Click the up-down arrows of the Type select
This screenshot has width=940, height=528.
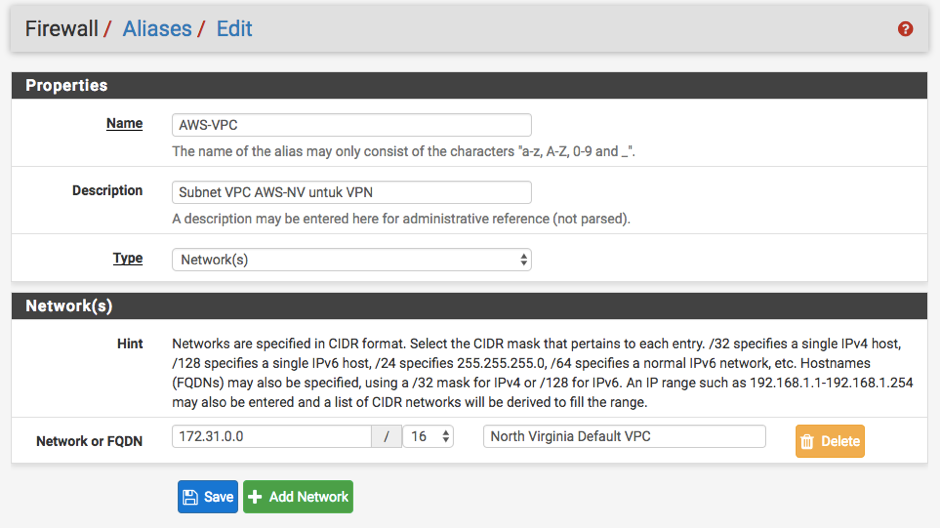pyautogui.click(x=523, y=260)
